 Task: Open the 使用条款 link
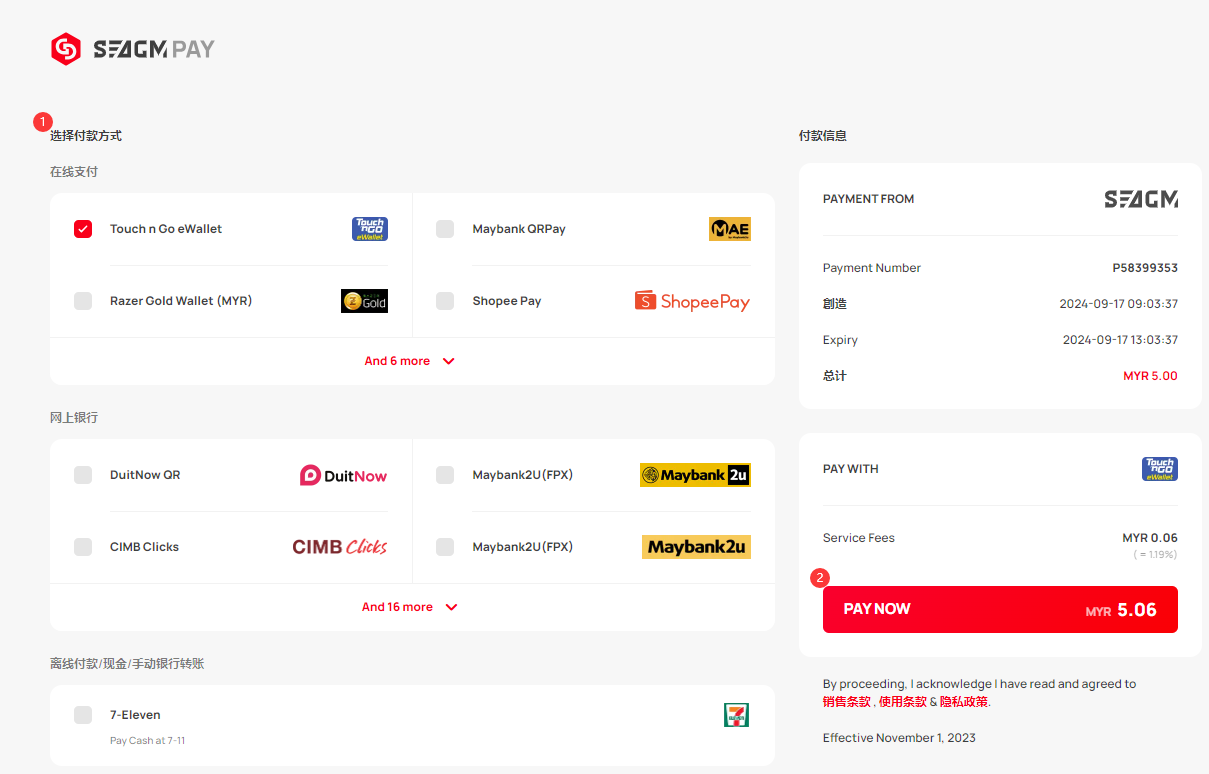click(x=902, y=702)
